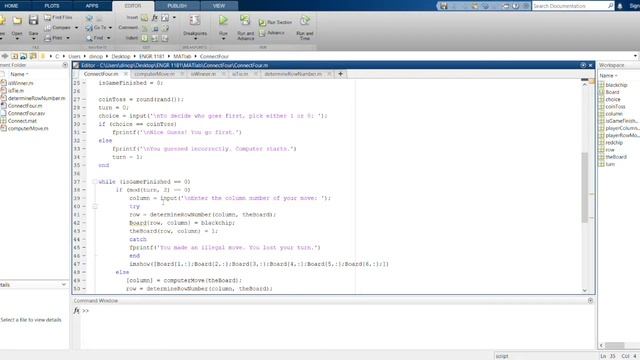
Task: Click the Run and Time icon
Action: click(x=305, y=20)
